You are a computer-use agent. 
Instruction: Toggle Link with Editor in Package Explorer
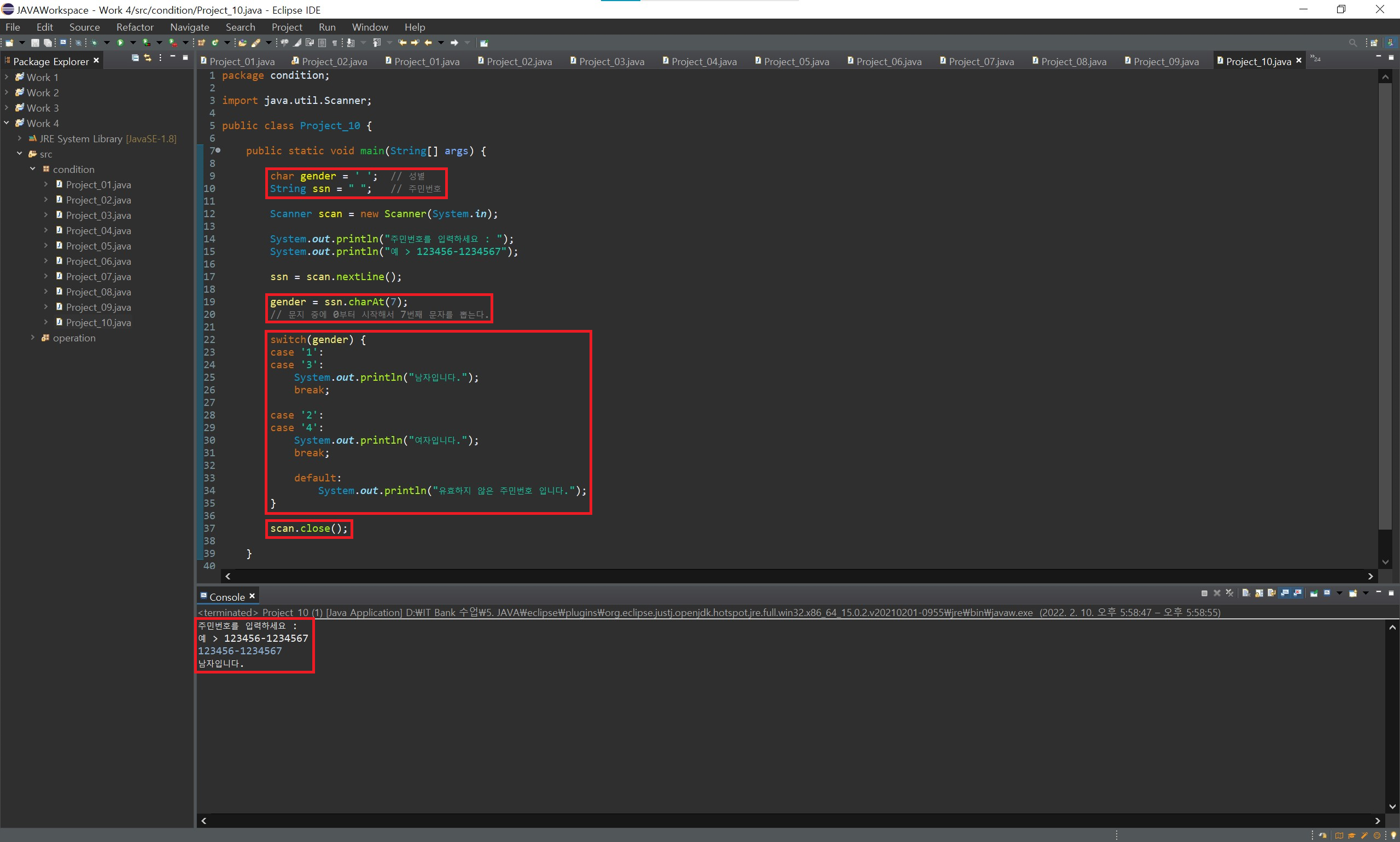tap(148, 58)
